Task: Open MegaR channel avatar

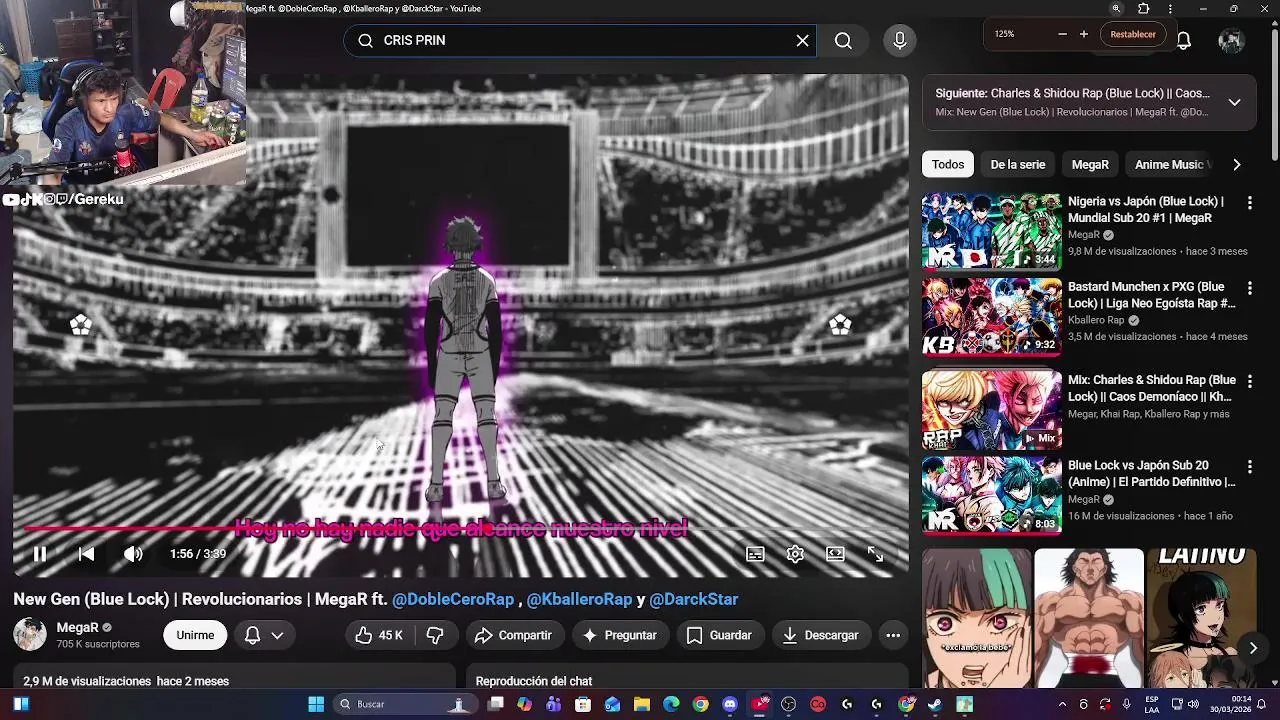Action: pos(29,634)
